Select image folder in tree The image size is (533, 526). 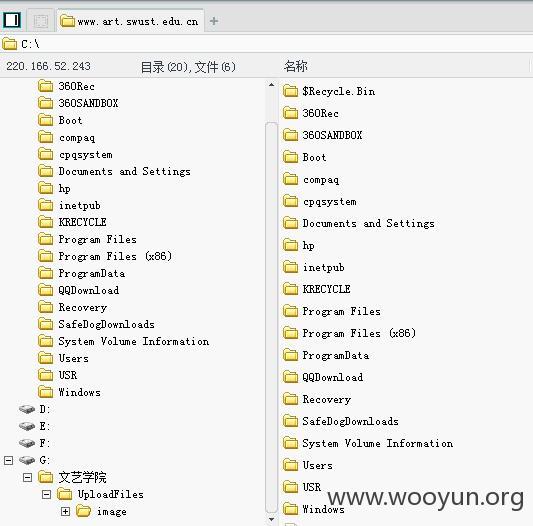pyautogui.click(x=101, y=511)
